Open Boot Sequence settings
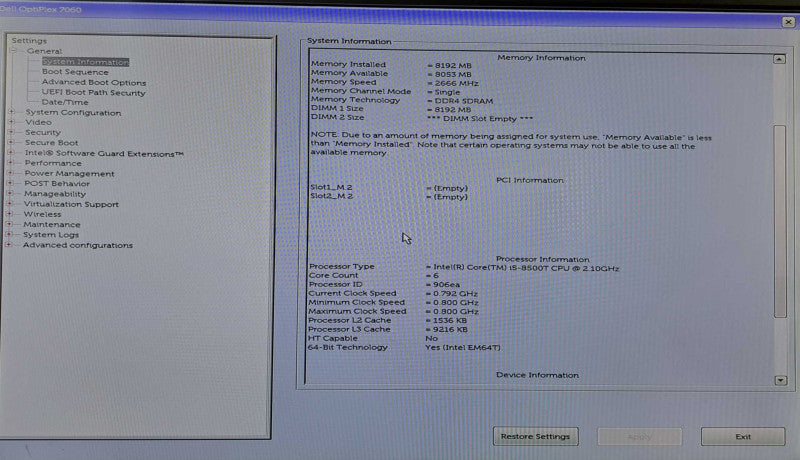 [75, 72]
